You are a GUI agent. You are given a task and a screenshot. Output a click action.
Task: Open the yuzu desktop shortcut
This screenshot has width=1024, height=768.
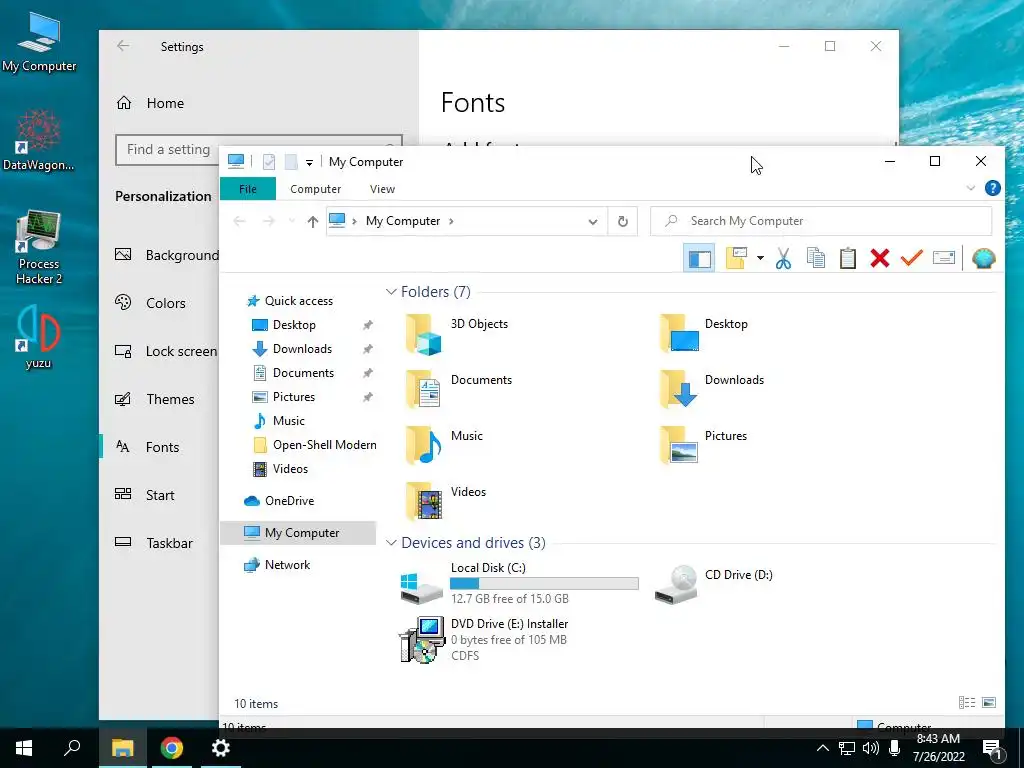[x=38, y=338]
